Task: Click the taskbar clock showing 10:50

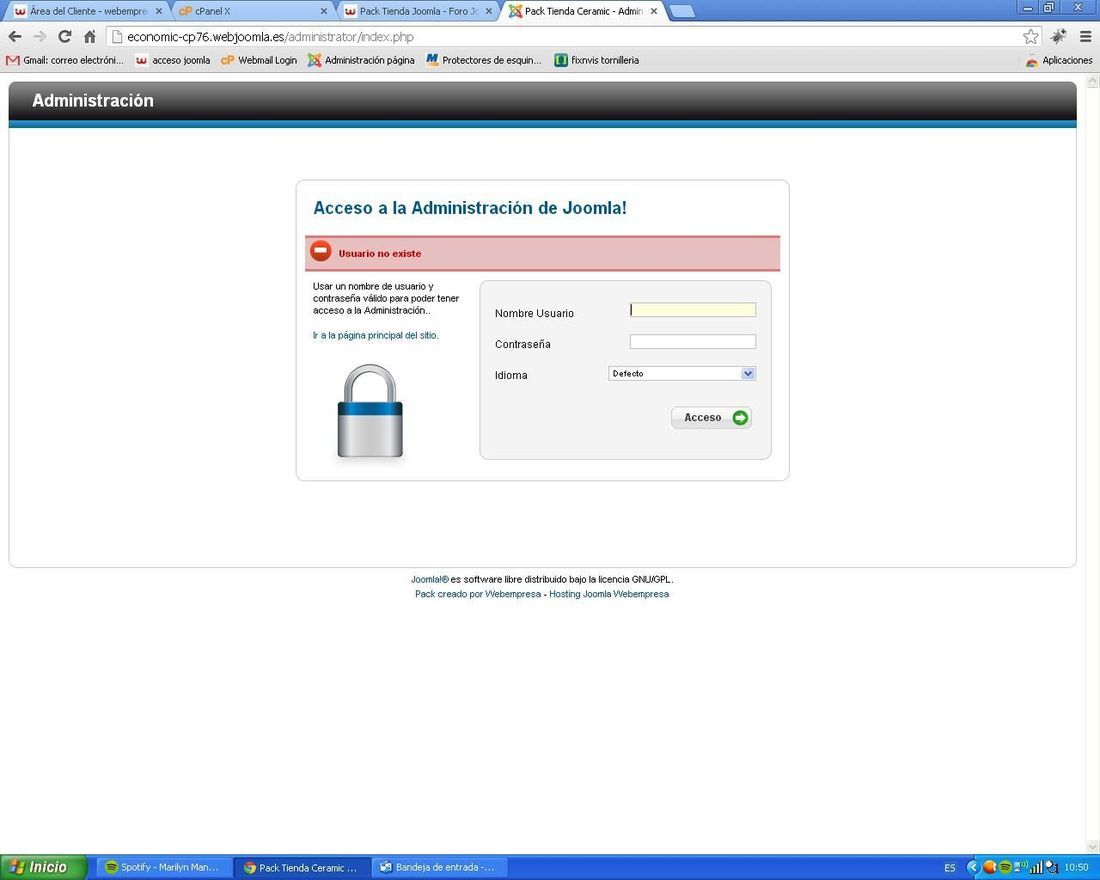Action: click(x=1076, y=868)
